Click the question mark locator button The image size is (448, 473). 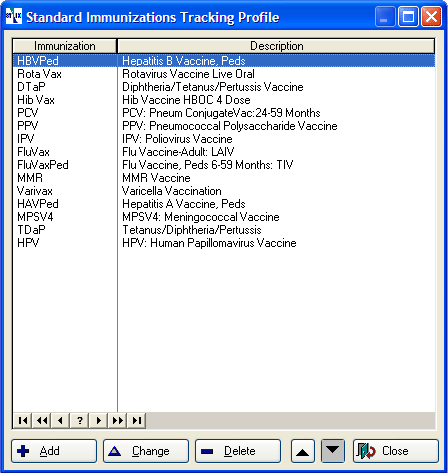pos(80,420)
